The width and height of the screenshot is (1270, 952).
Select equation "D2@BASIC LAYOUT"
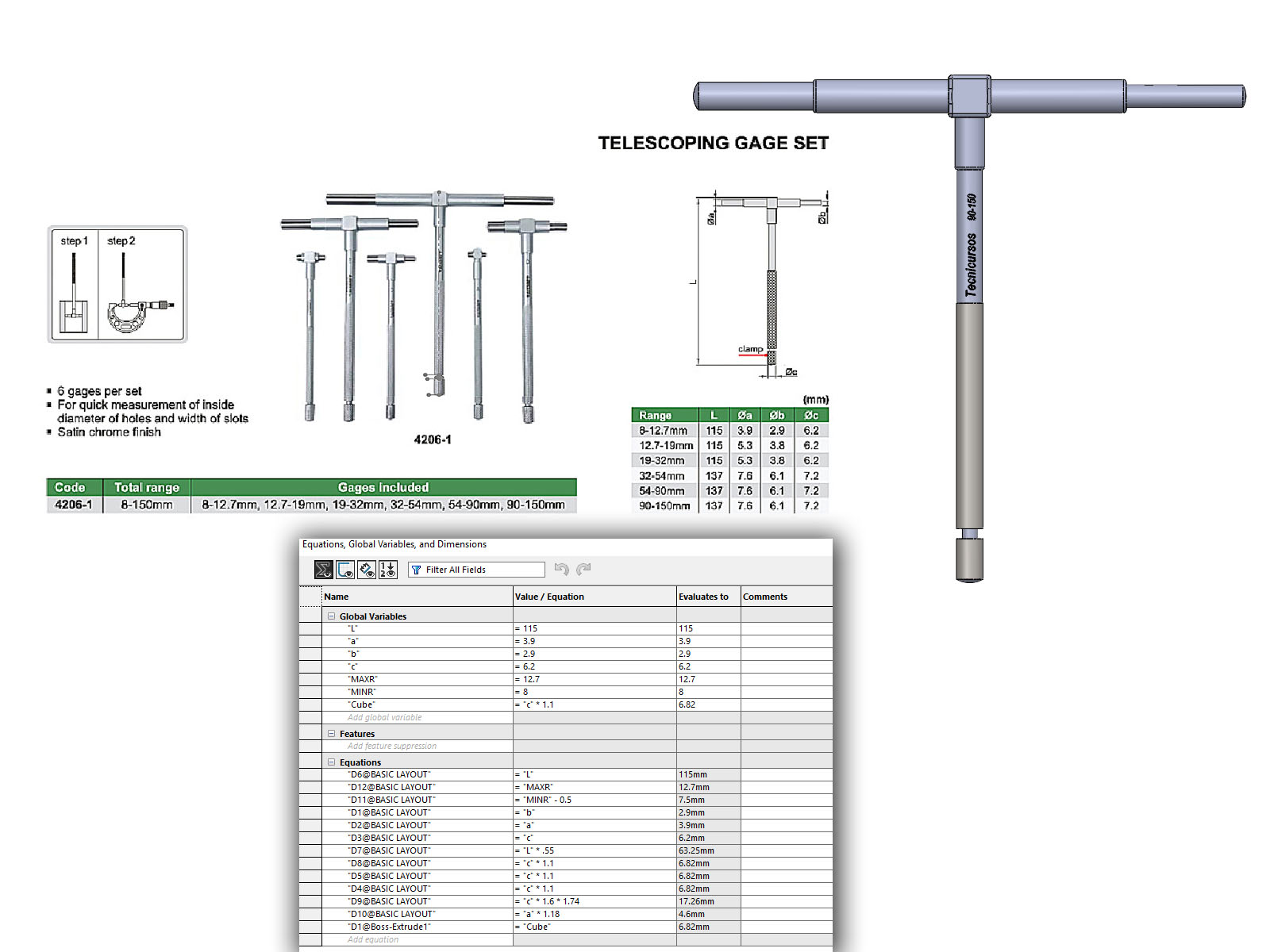tap(389, 825)
